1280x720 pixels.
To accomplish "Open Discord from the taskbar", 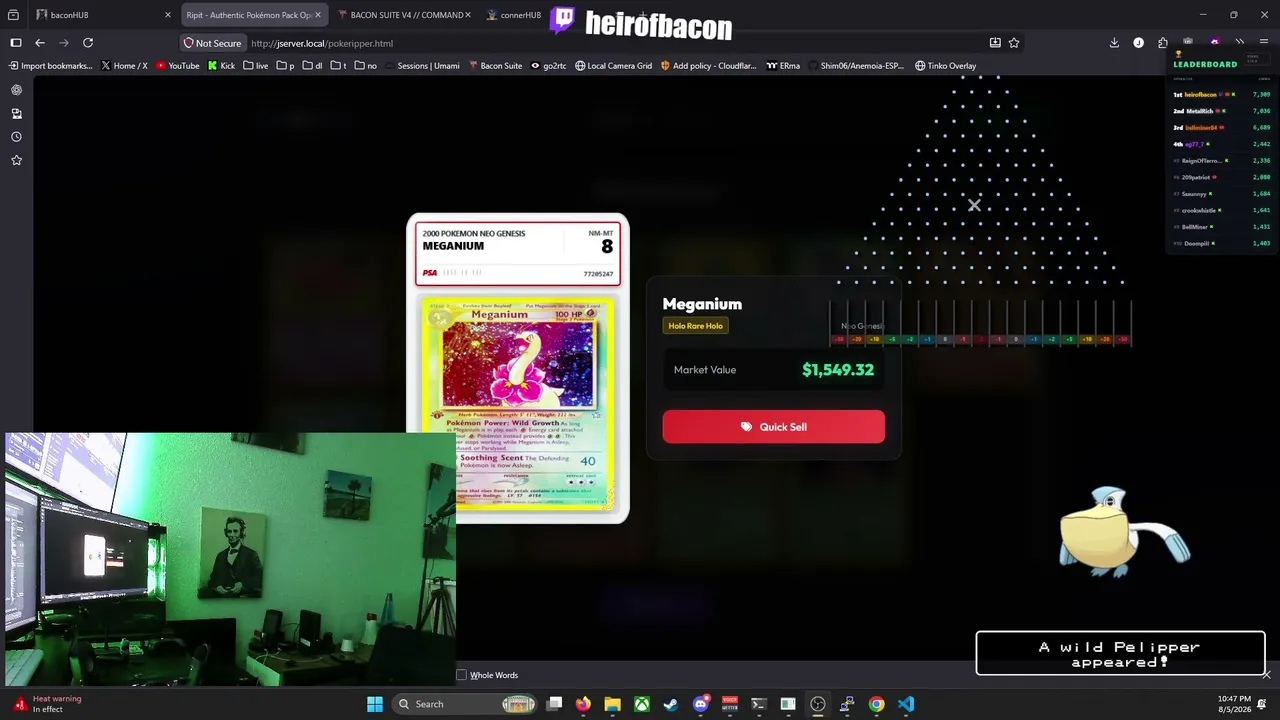I will coord(701,704).
